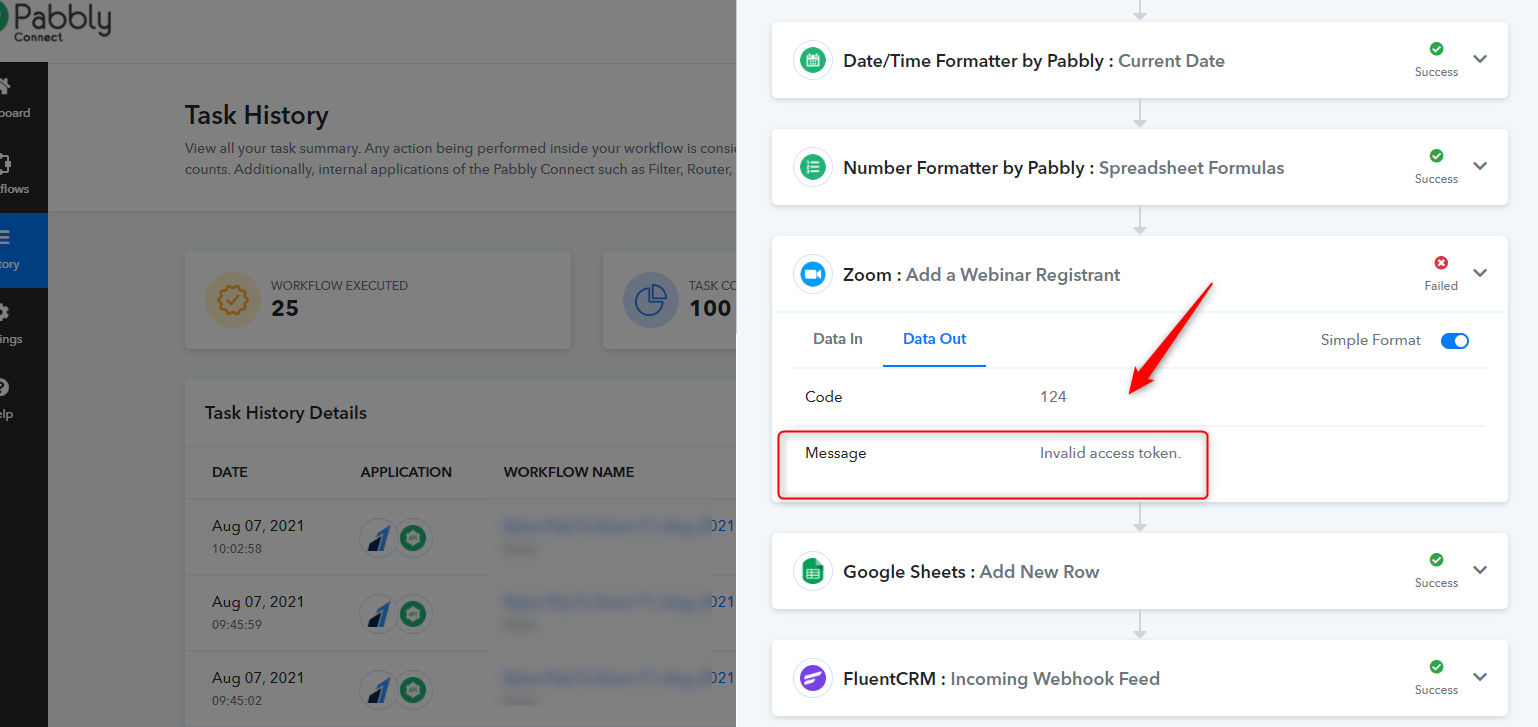Viewport: 1538px width, 727px height.
Task: Open Workflows from the left sidebar icon
Action: (3, 163)
